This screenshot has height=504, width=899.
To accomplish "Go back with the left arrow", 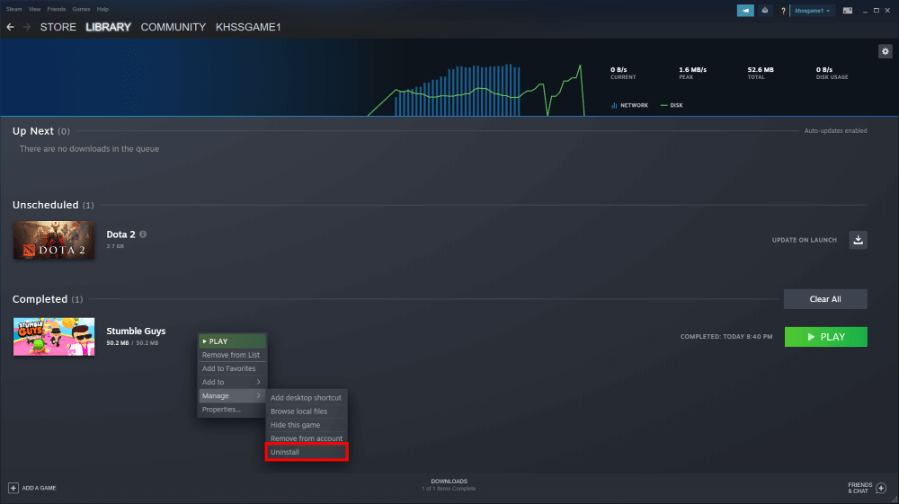I will [x=10, y=27].
